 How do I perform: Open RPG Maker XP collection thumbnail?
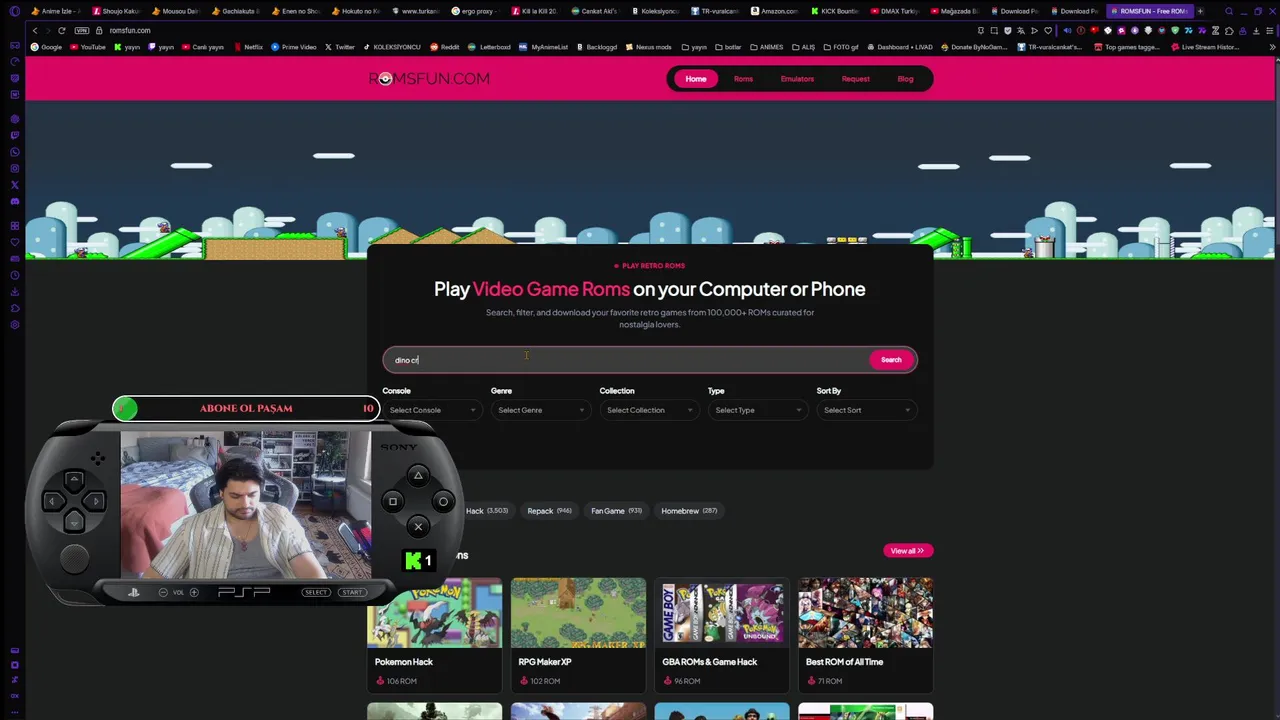(x=578, y=613)
